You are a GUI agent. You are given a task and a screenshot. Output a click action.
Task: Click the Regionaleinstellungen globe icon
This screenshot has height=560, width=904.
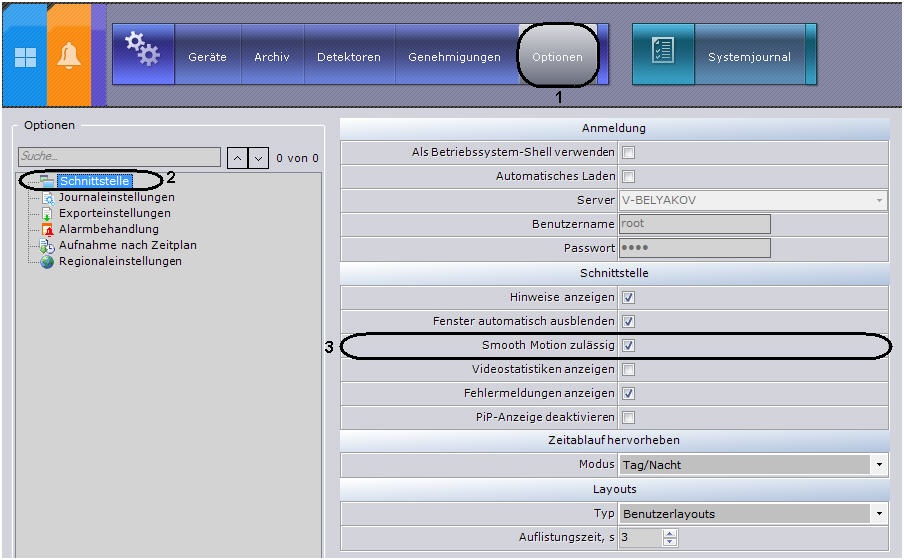pos(47,261)
